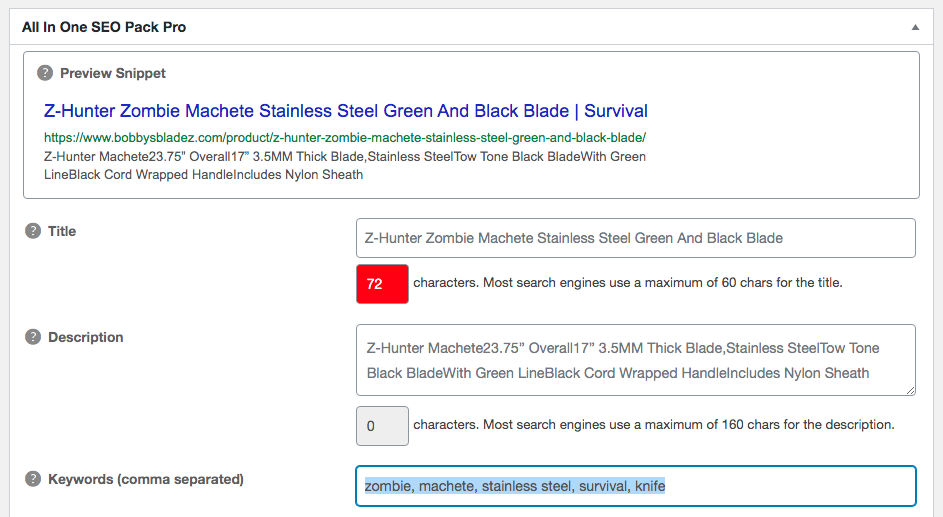
Task: Click the 'Keywords (comma separated)' label
Action: (146, 479)
